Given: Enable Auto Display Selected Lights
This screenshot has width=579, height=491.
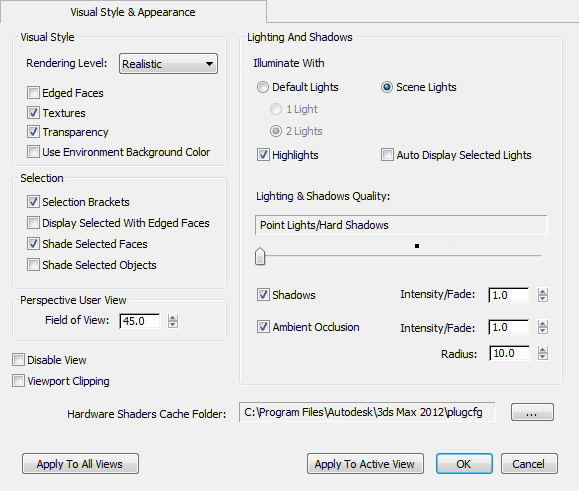Looking at the screenshot, I should 387,155.
